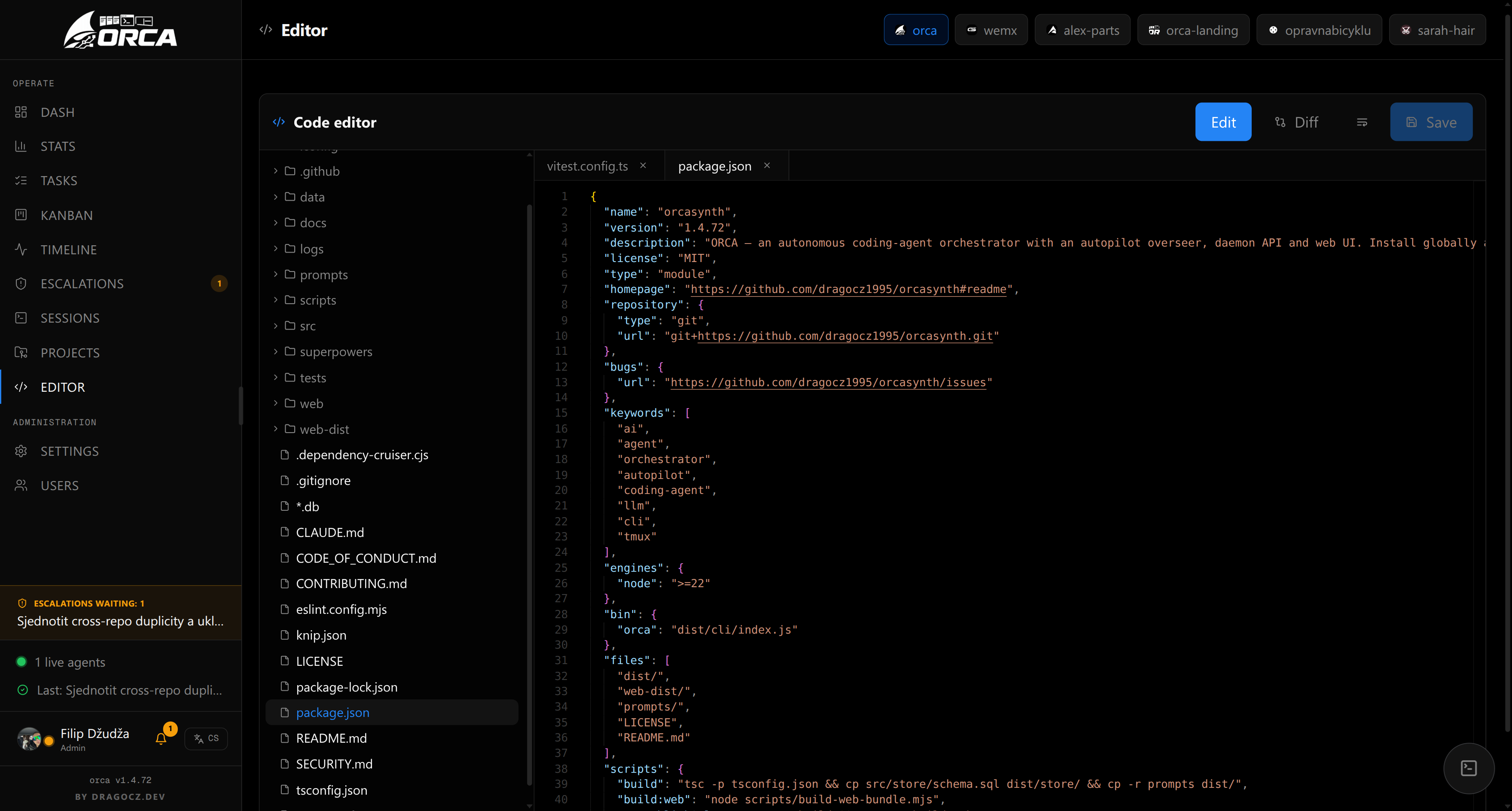Switch language with the CS button
Image resolution: width=1512 pixels, height=811 pixels.
(x=206, y=739)
